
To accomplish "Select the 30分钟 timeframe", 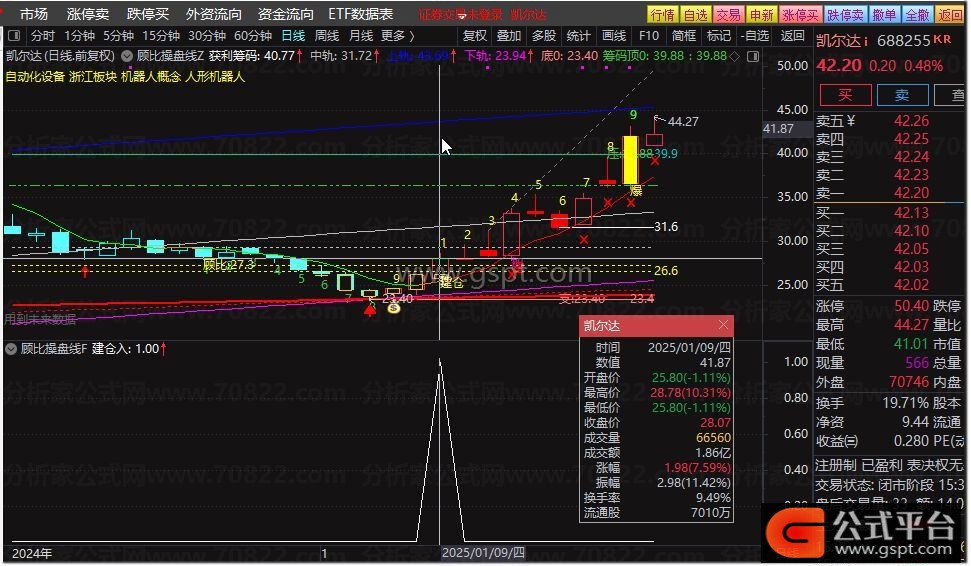I will [207, 36].
